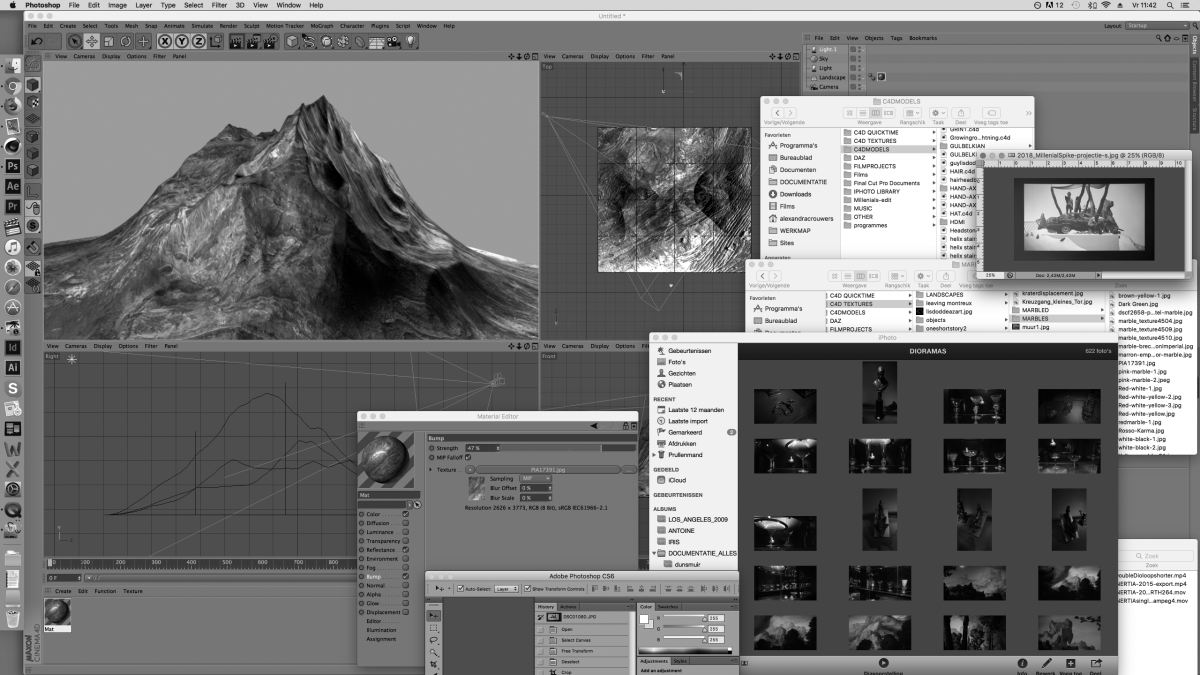Enable the Transparency channel checkbox

tap(406, 541)
